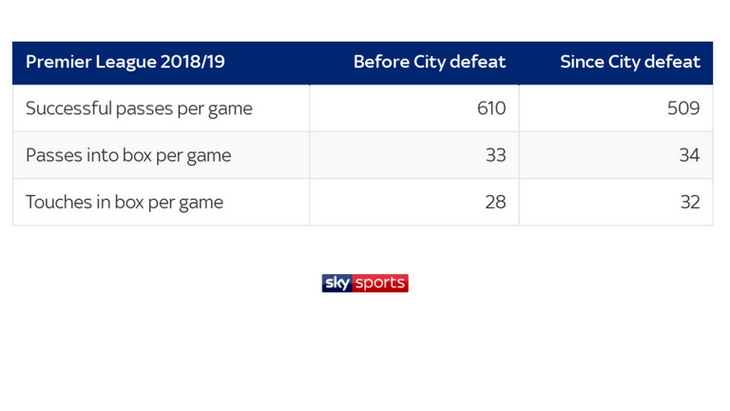The image size is (730, 411).
Task: Click the 'Successful passes per game' row label
Action: [x=139, y=109]
